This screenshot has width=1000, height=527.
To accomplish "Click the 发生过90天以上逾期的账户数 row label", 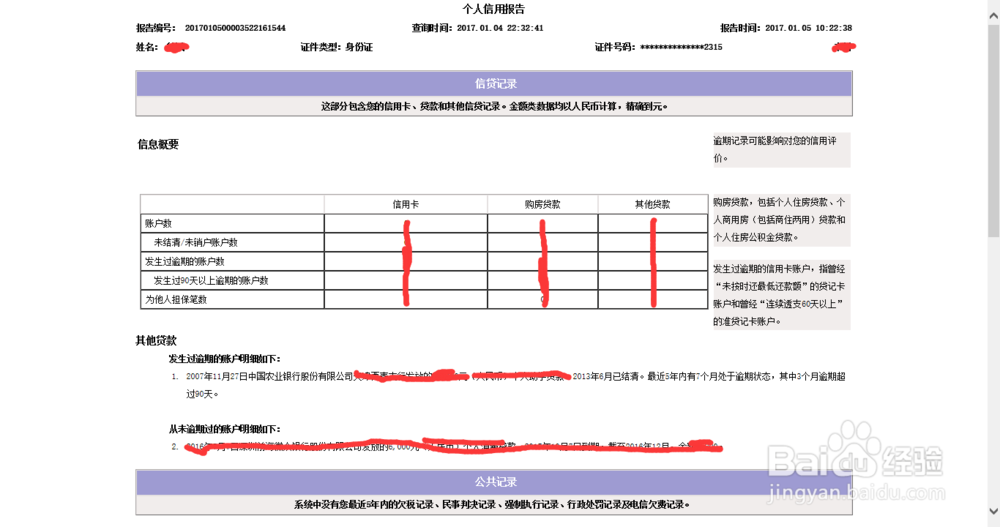I will click(x=211, y=281).
